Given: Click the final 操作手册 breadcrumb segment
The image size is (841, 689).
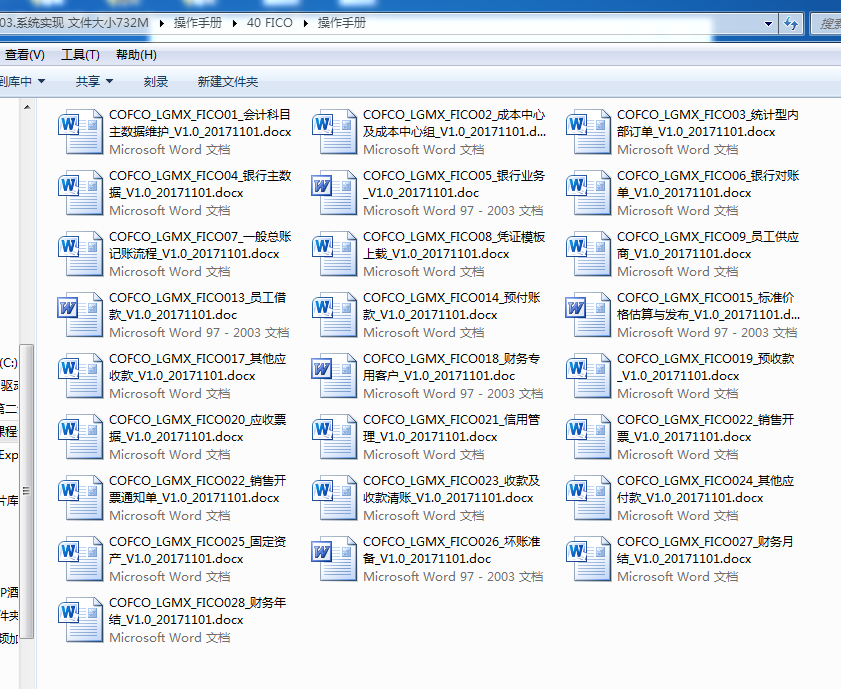Looking at the screenshot, I should click(342, 23).
